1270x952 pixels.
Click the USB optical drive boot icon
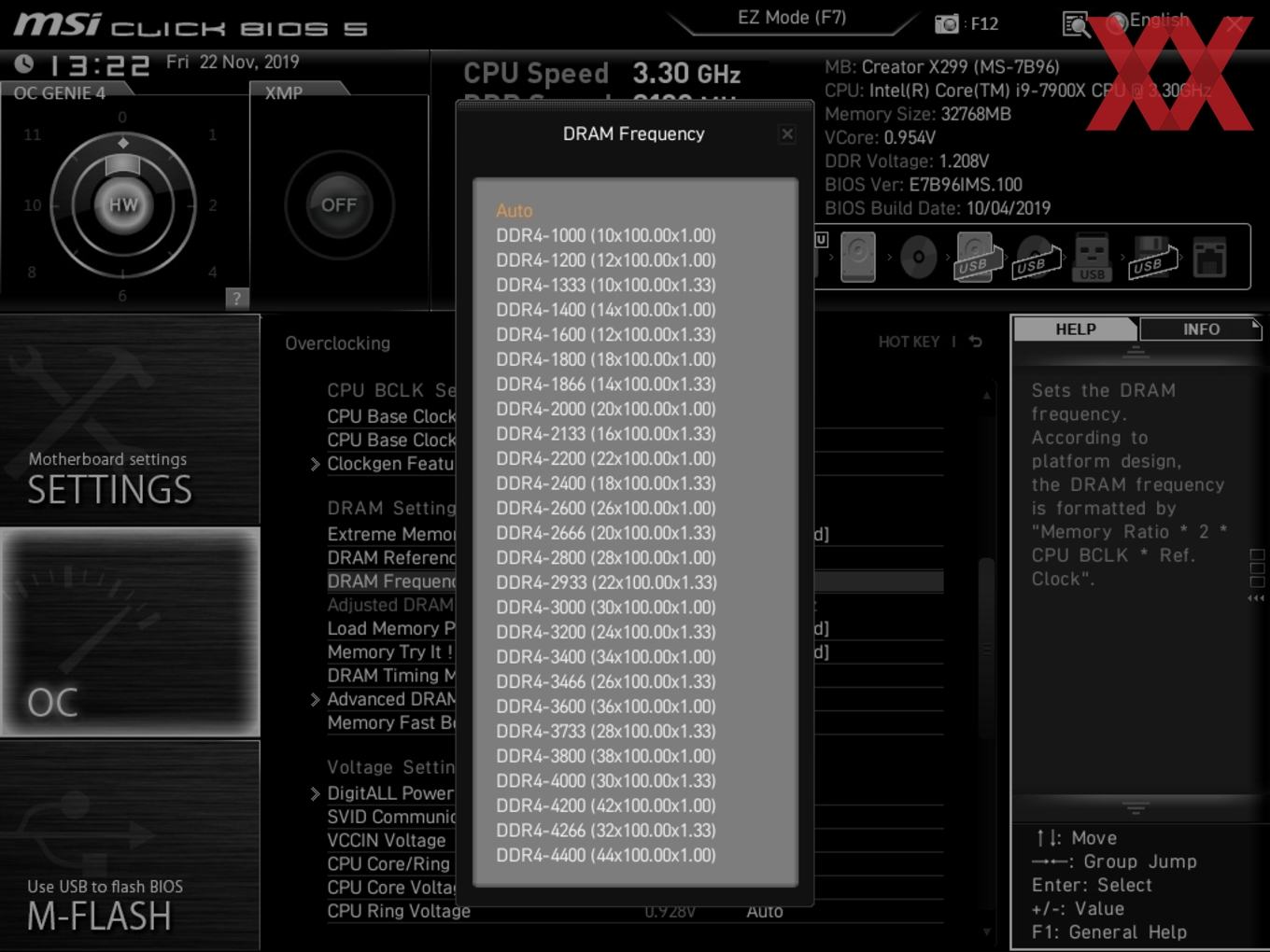1037,258
